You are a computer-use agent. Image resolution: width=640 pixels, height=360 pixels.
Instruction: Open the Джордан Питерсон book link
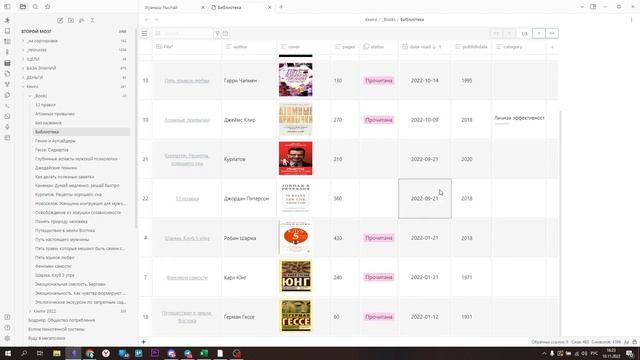click(187, 199)
